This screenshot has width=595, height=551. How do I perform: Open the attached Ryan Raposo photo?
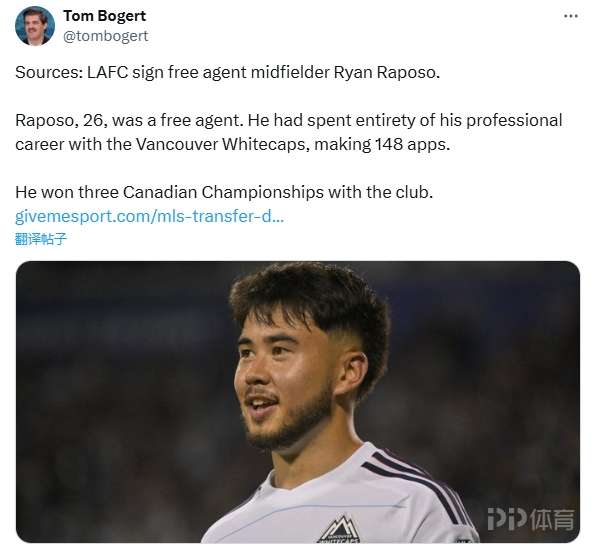[x=298, y=402]
